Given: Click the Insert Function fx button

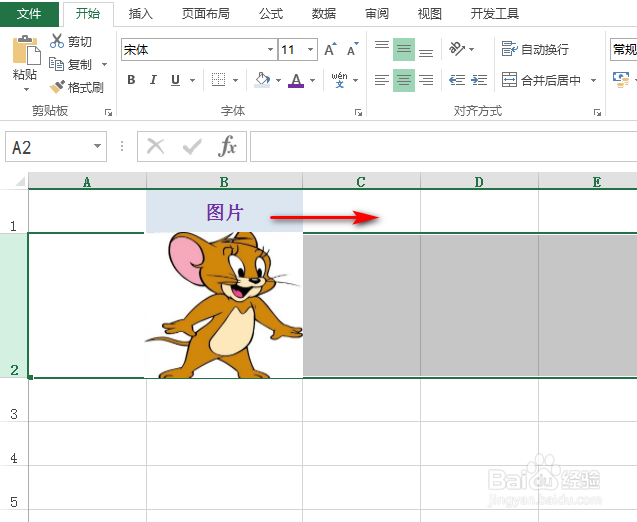Looking at the screenshot, I should point(228,146).
